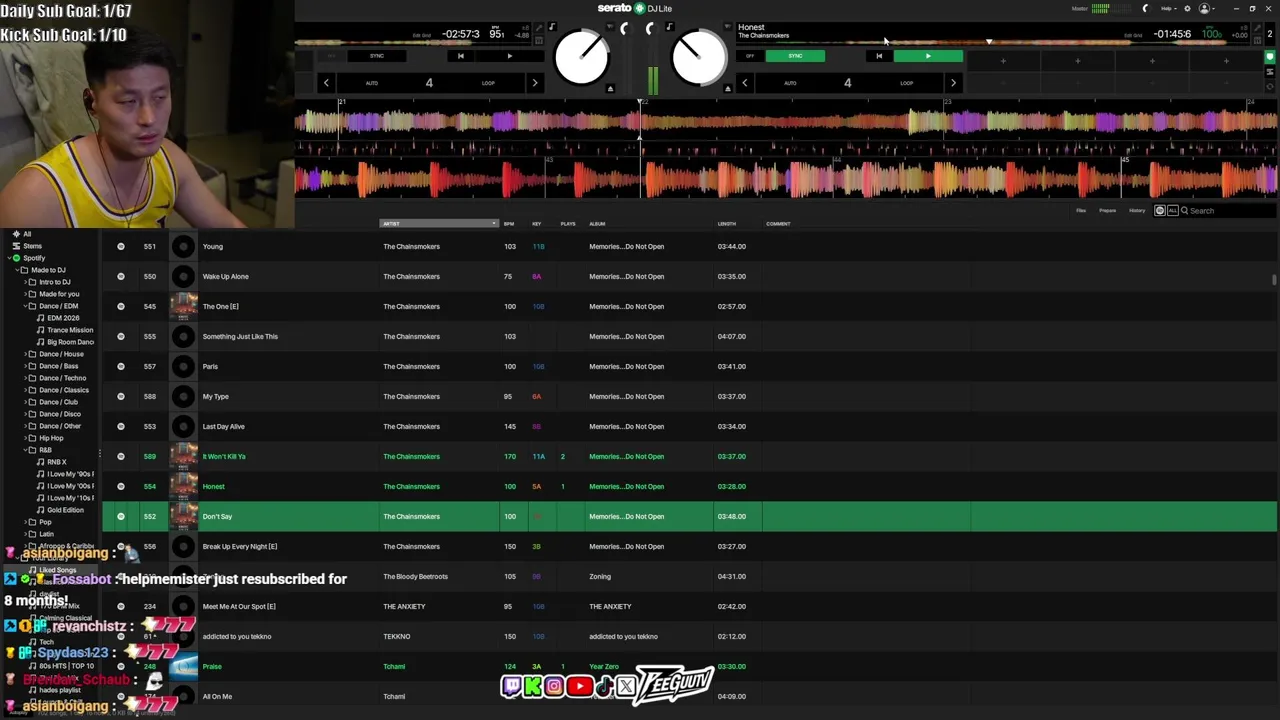The width and height of the screenshot is (1280, 720).
Task: Increase loop size on left deck
Action: 535,83
